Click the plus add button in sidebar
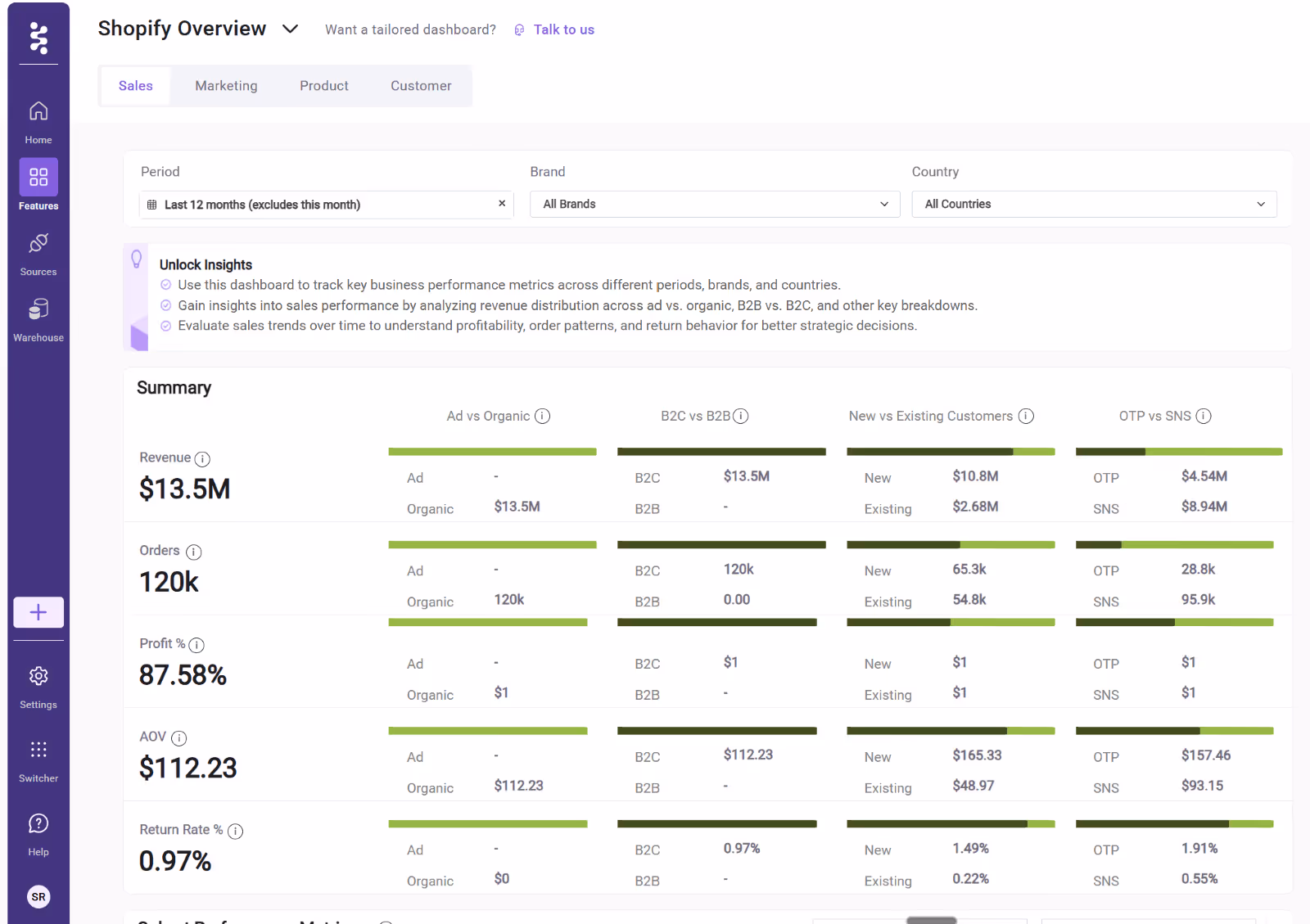Screen dimensions: 1310x924 click(x=38, y=612)
